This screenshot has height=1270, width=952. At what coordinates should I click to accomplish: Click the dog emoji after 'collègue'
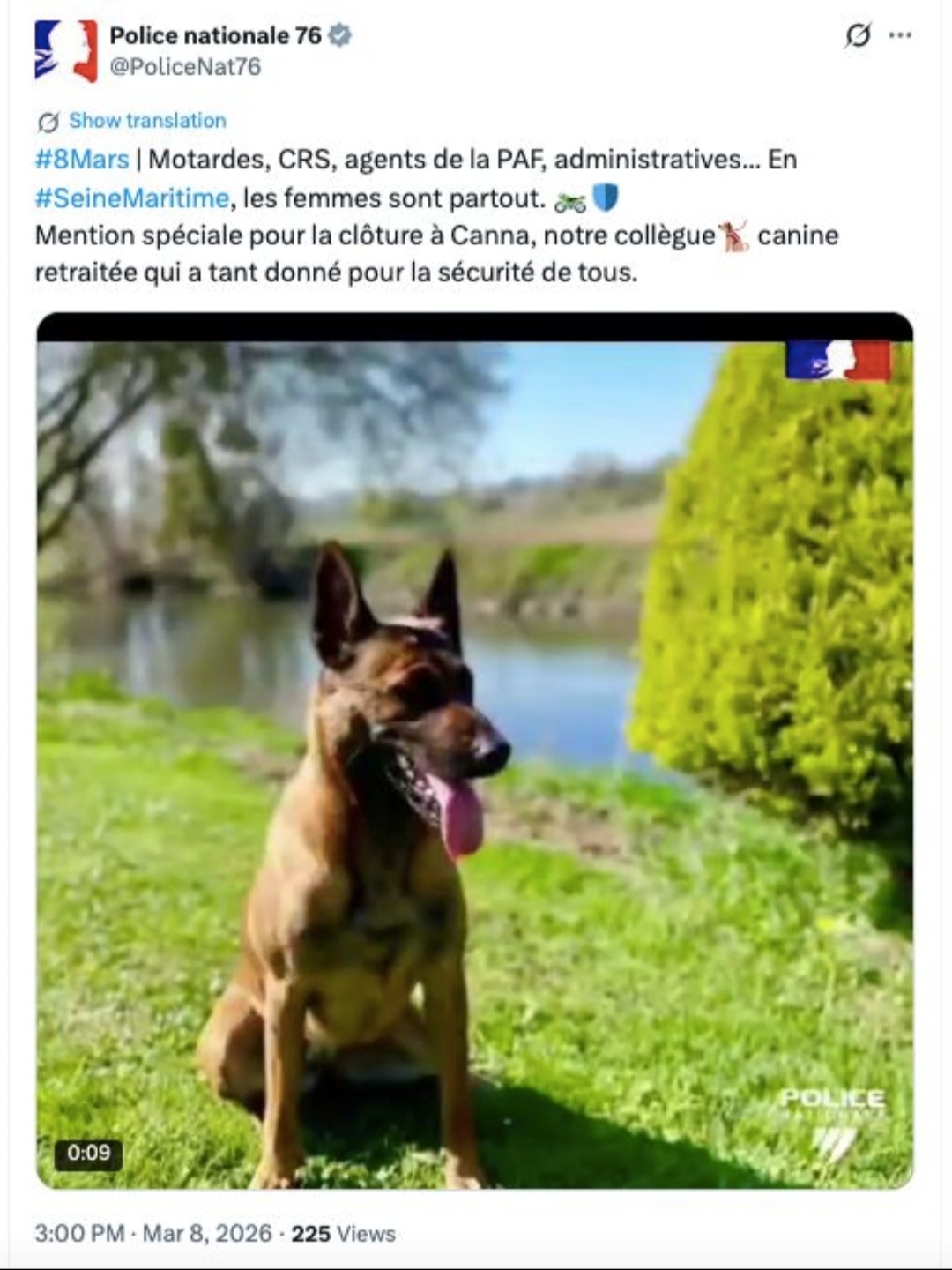point(733,236)
